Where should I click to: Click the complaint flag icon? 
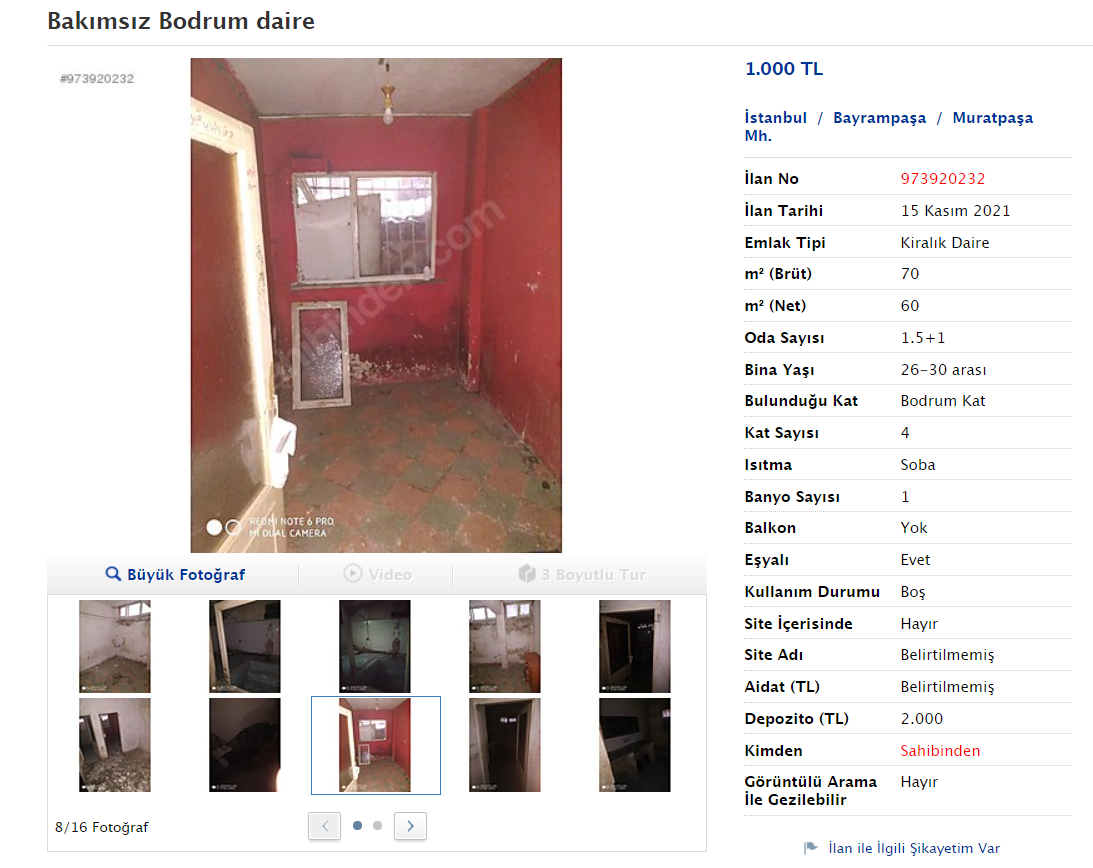point(811,848)
